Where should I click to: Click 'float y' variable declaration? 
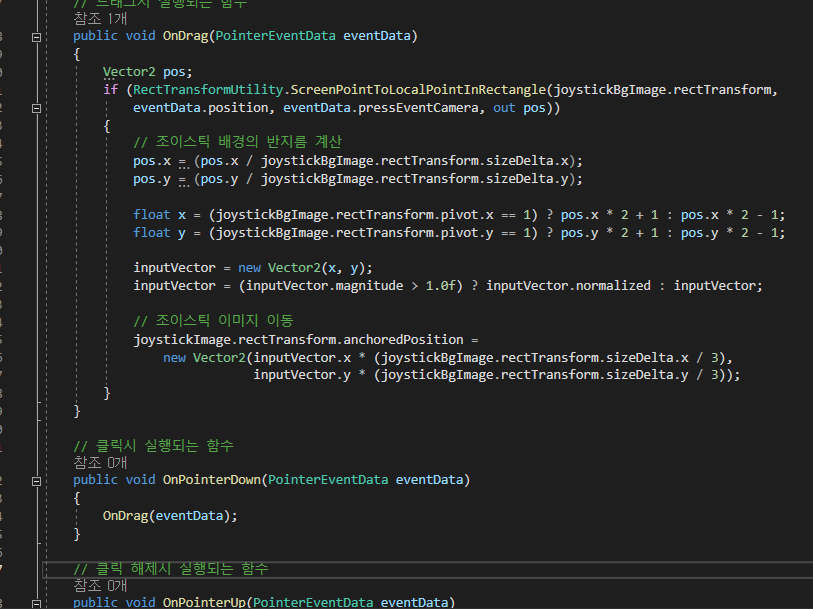tap(159, 233)
